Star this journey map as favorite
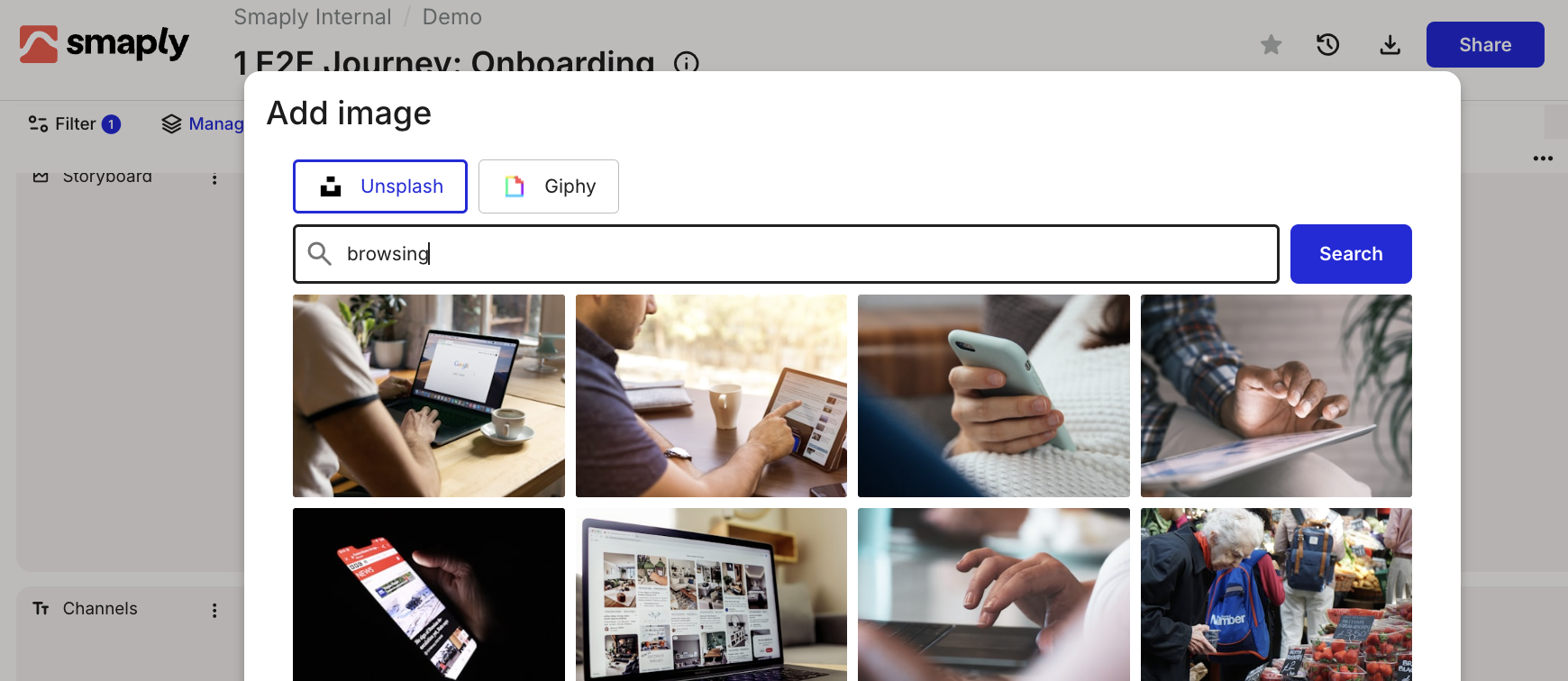This screenshot has height=681, width=1568. point(1271,44)
